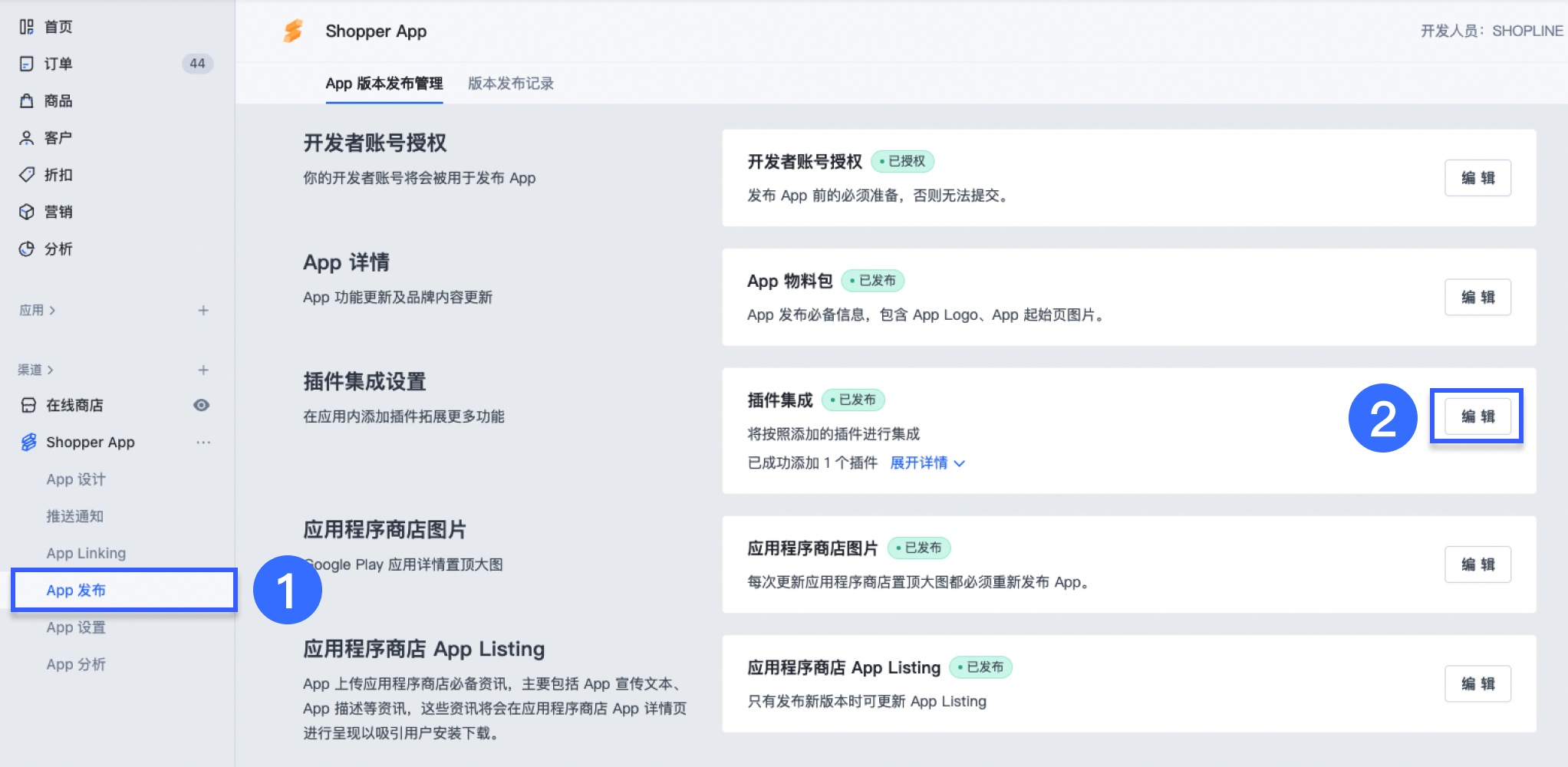This screenshot has width=1568, height=767.
Task: Click 开发人员: SHOPLINE text
Action: (1491, 31)
